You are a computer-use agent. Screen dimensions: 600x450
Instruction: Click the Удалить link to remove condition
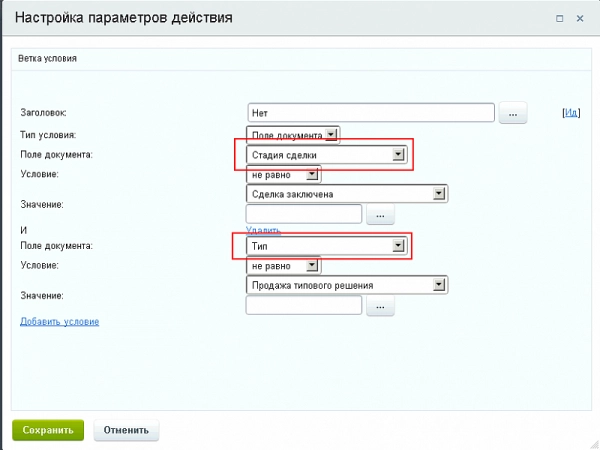[x=264, y=231]
